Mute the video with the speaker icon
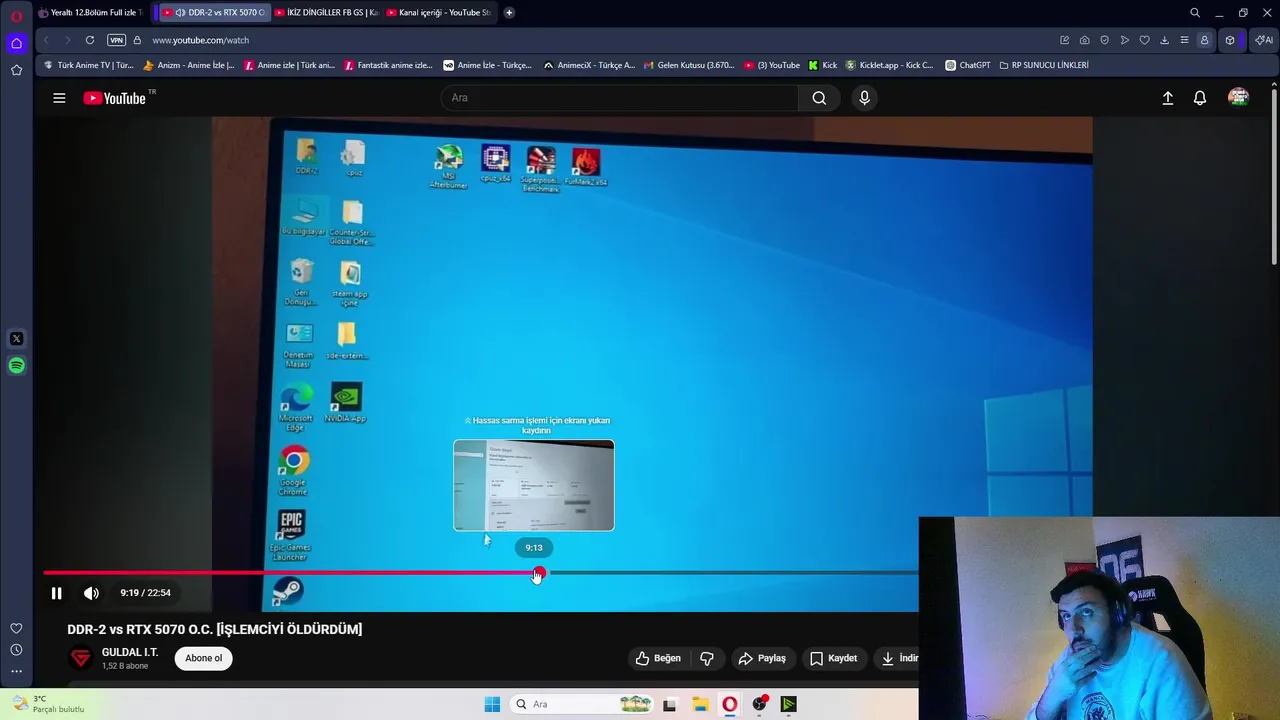1280x720 pixels. (91, 593)
